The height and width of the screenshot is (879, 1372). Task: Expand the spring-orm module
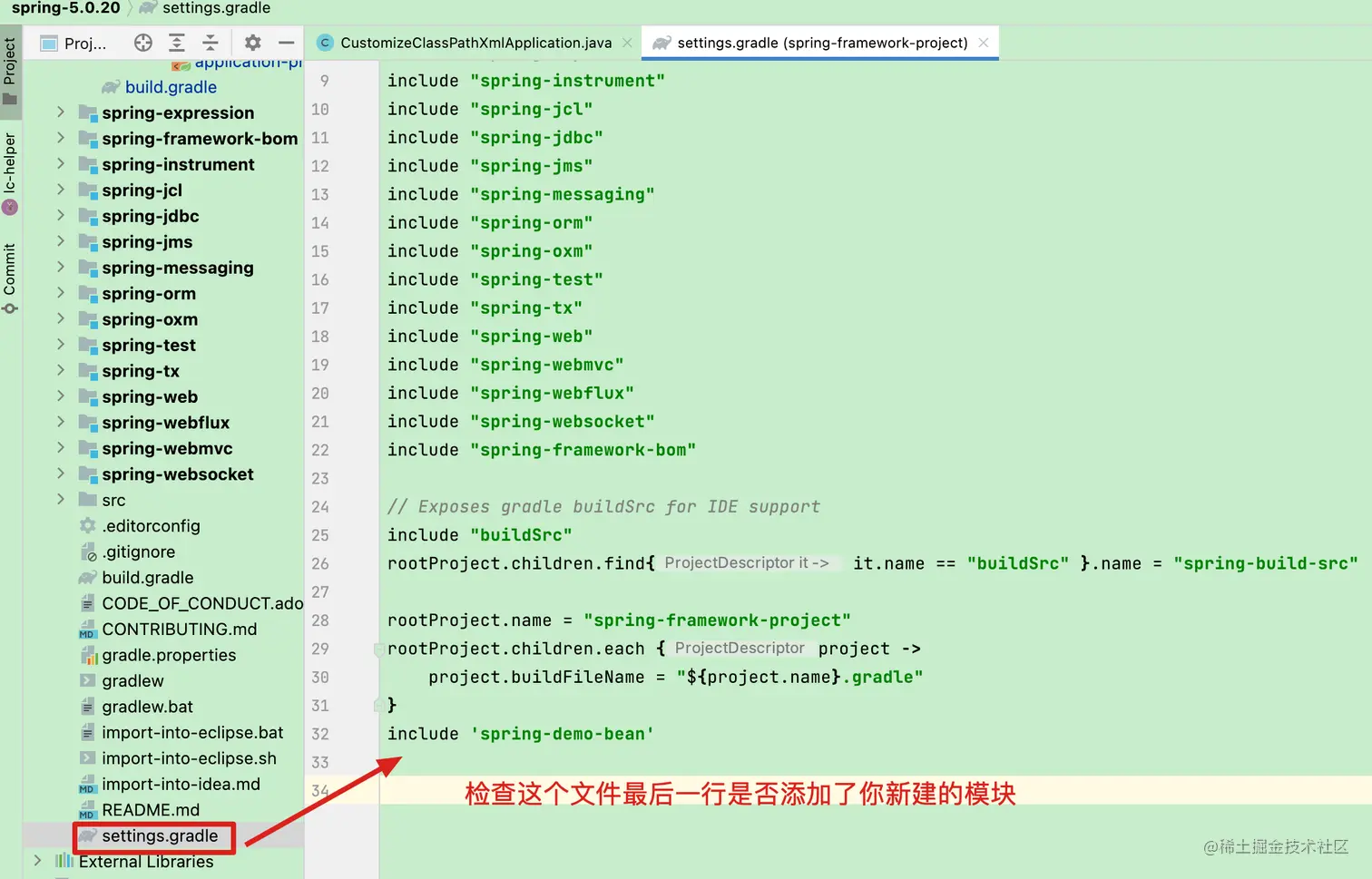61,293
